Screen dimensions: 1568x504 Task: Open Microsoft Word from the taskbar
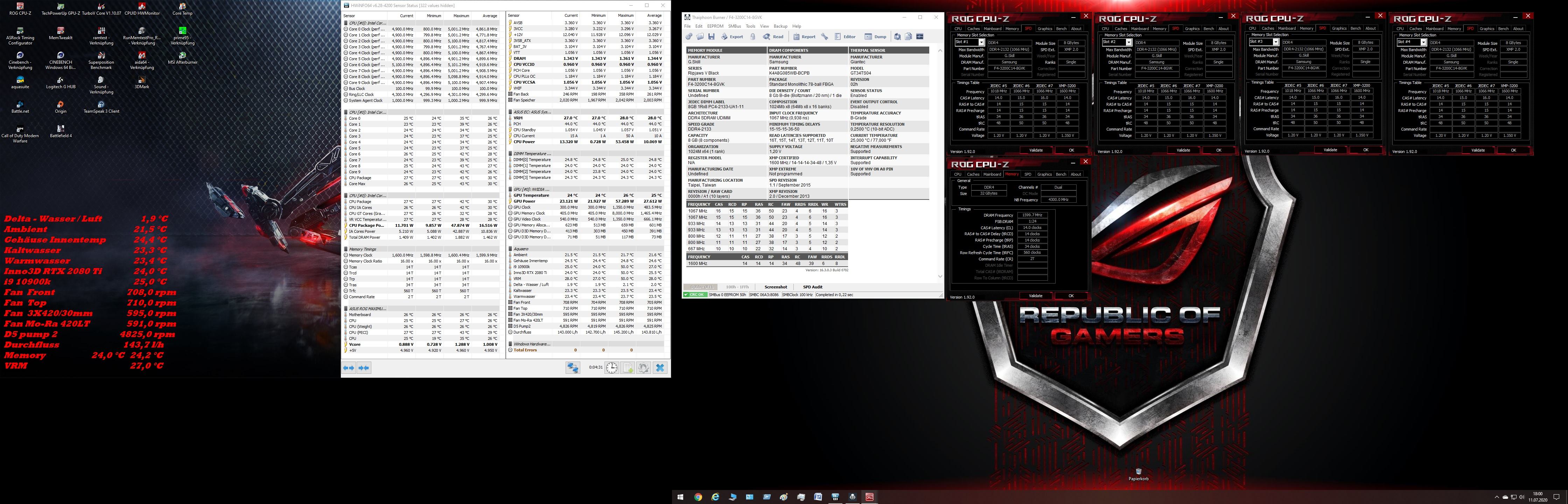click(x=818, y=497)
